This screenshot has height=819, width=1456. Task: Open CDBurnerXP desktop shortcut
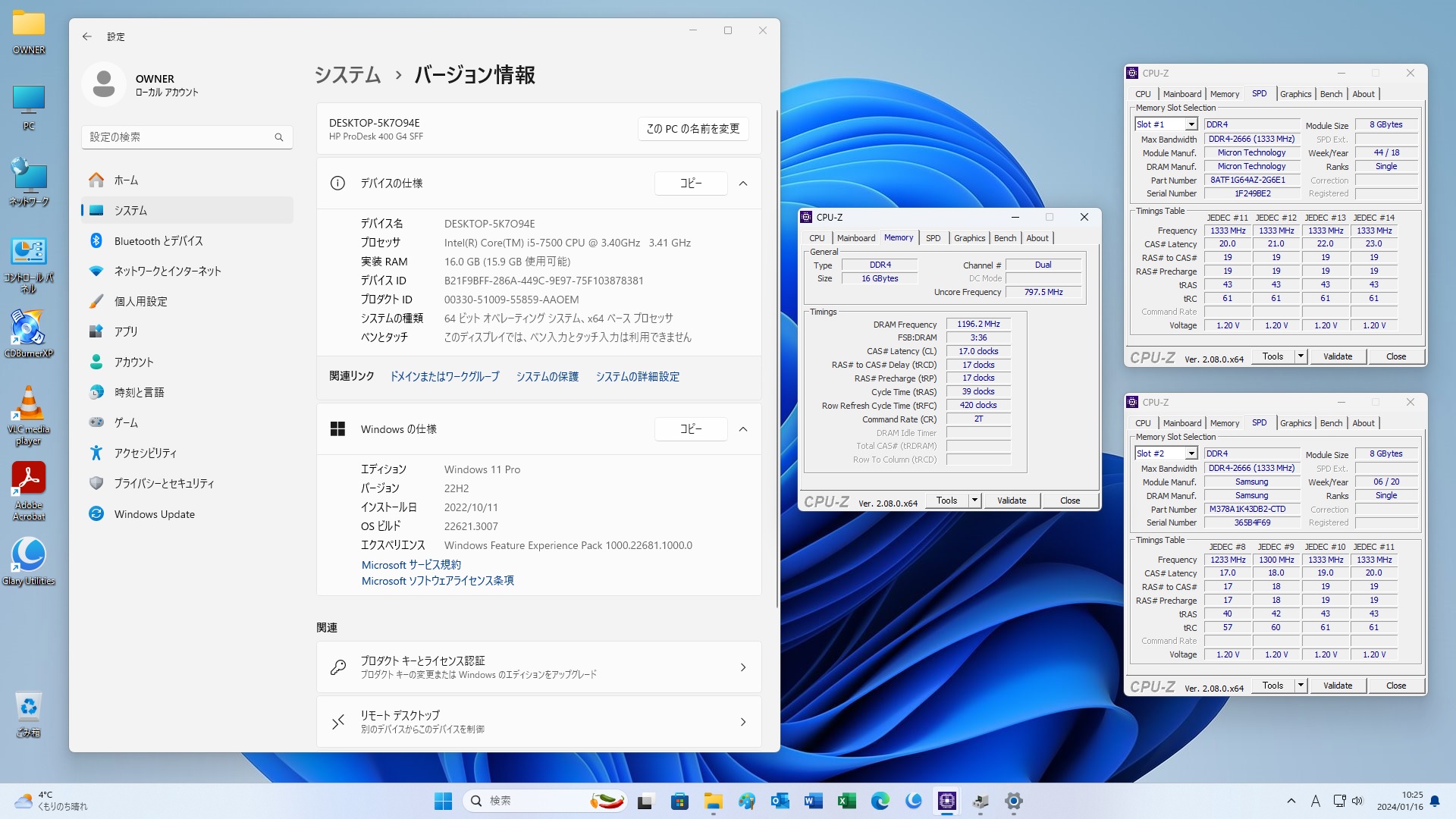pos(28,331)
